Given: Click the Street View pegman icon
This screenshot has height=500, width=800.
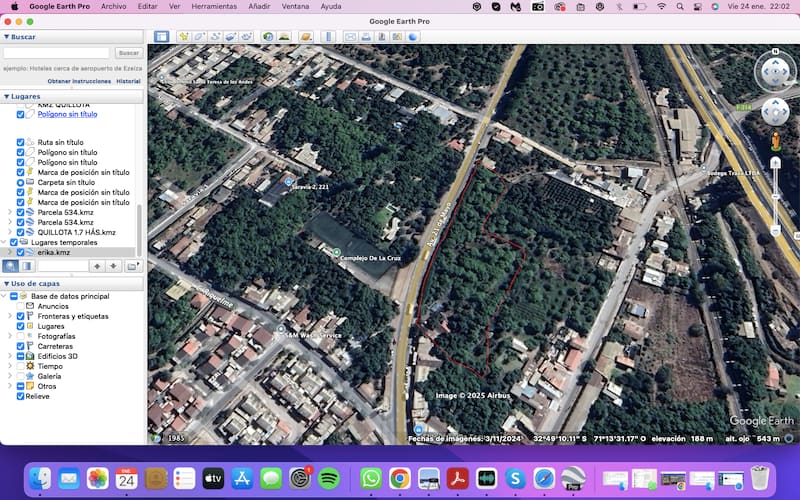Looking at the screenshot, I should tap(776, 142).
